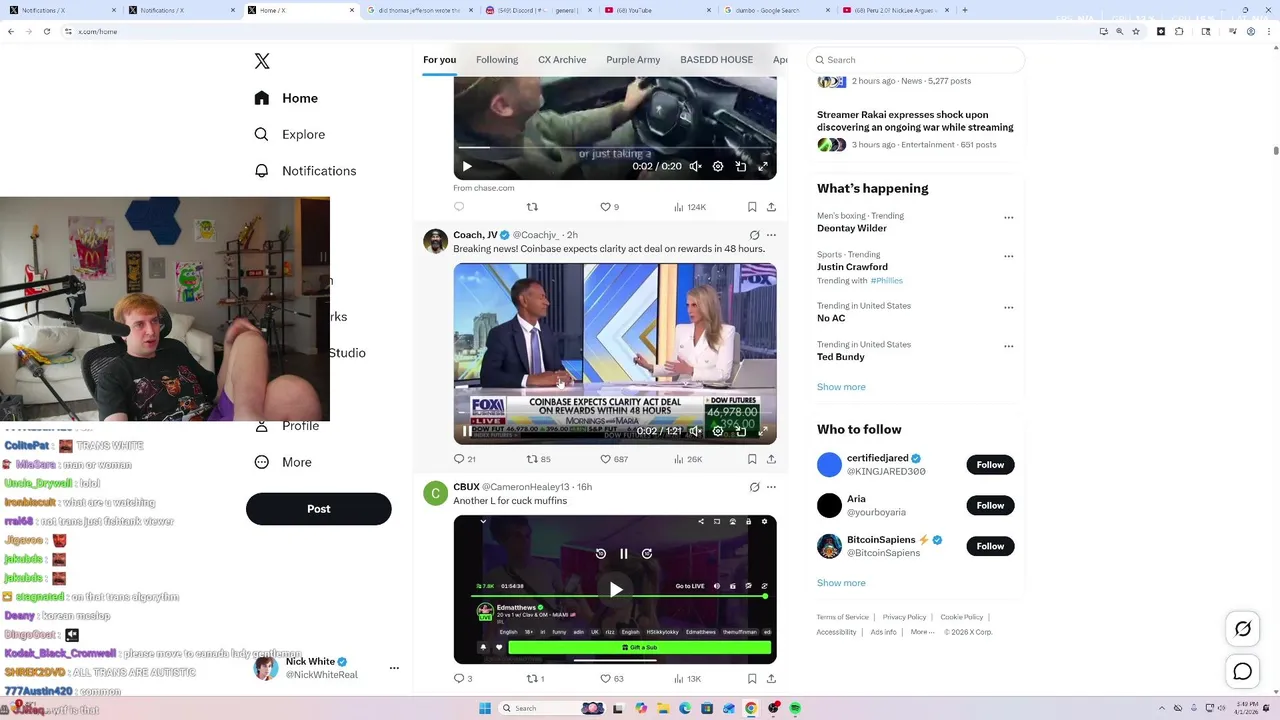Follow certifiedjared account
1280x720 pixels.
point(990,465)
